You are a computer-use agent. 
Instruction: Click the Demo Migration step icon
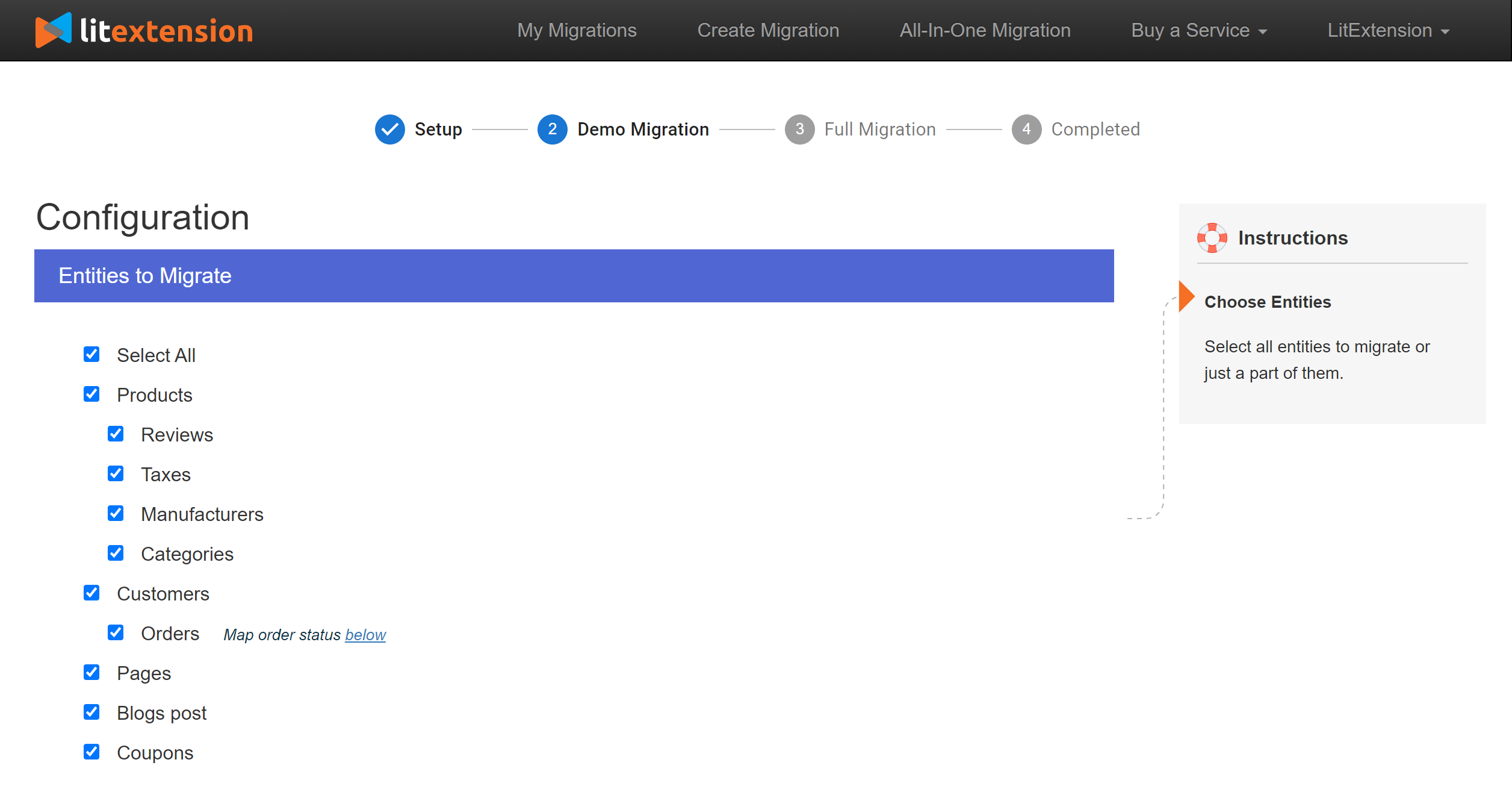click(552, 129)
